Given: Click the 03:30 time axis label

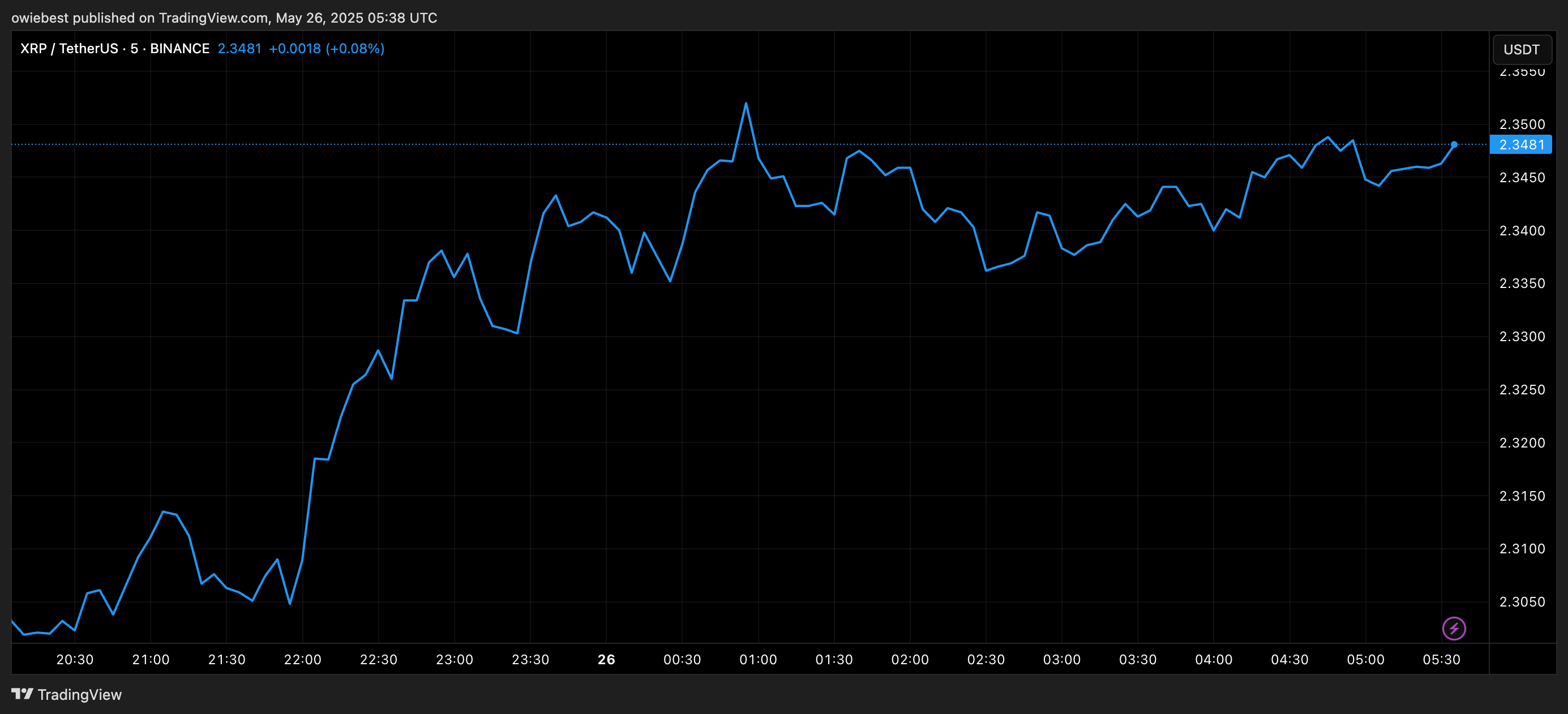Looking at the screenshot, I should [1138, 660].
